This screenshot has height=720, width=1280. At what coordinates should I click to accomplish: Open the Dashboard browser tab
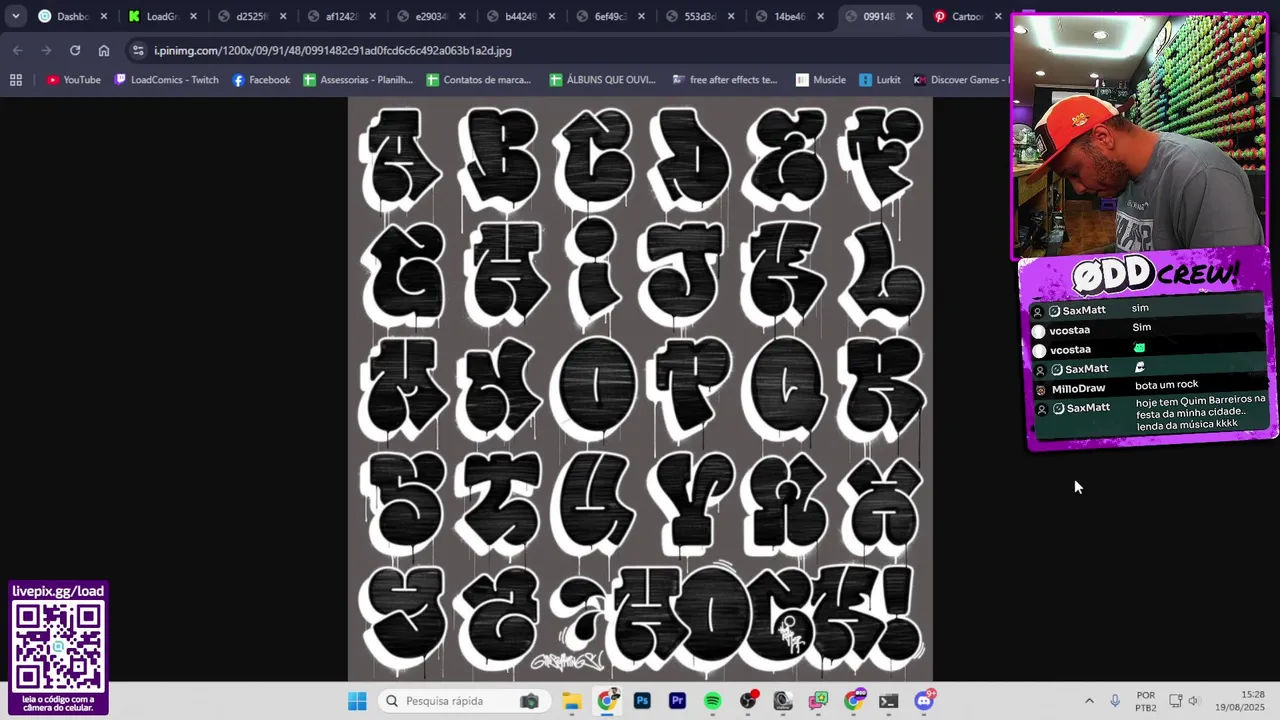click(73, 16)
